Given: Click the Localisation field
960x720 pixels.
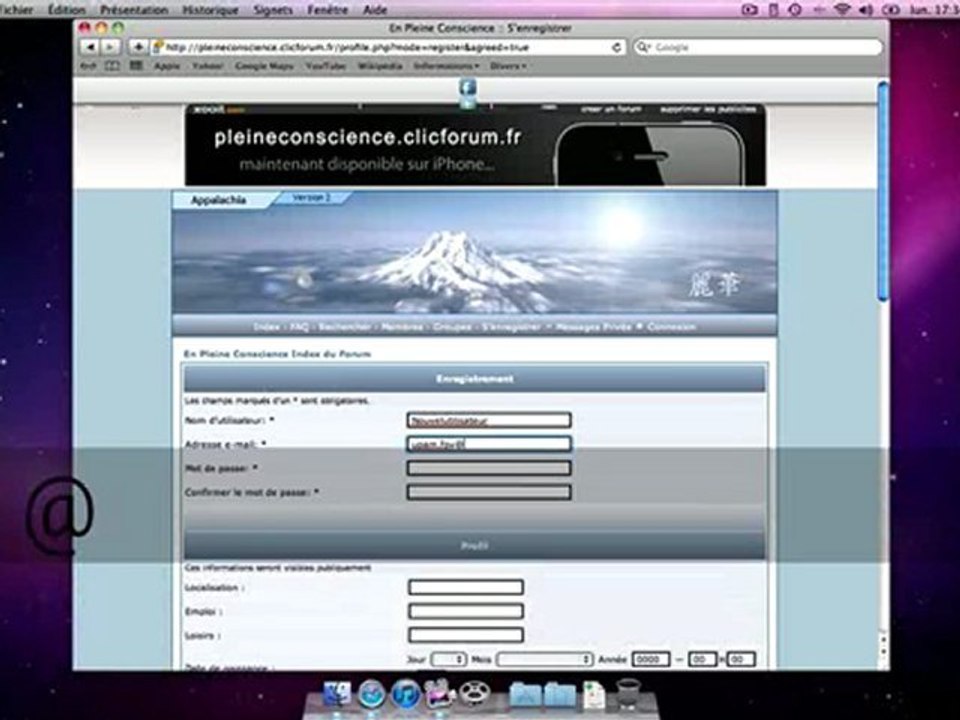Looking at the screenshot, I should click(466, 588).
